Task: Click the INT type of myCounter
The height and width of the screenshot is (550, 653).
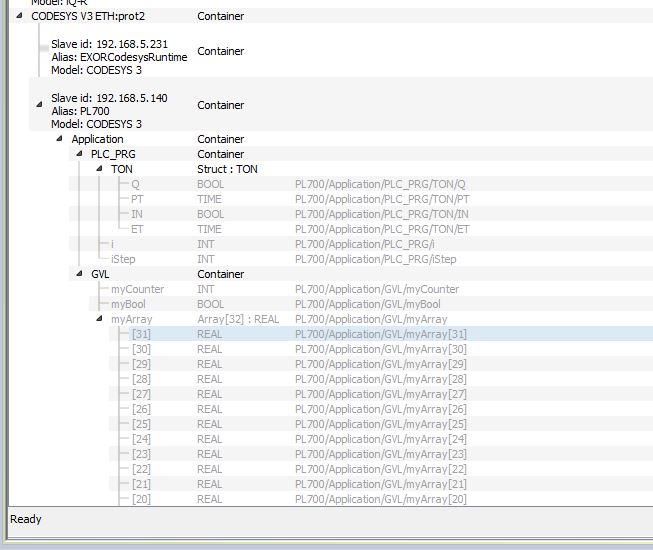Action: [x=206, y=289]
